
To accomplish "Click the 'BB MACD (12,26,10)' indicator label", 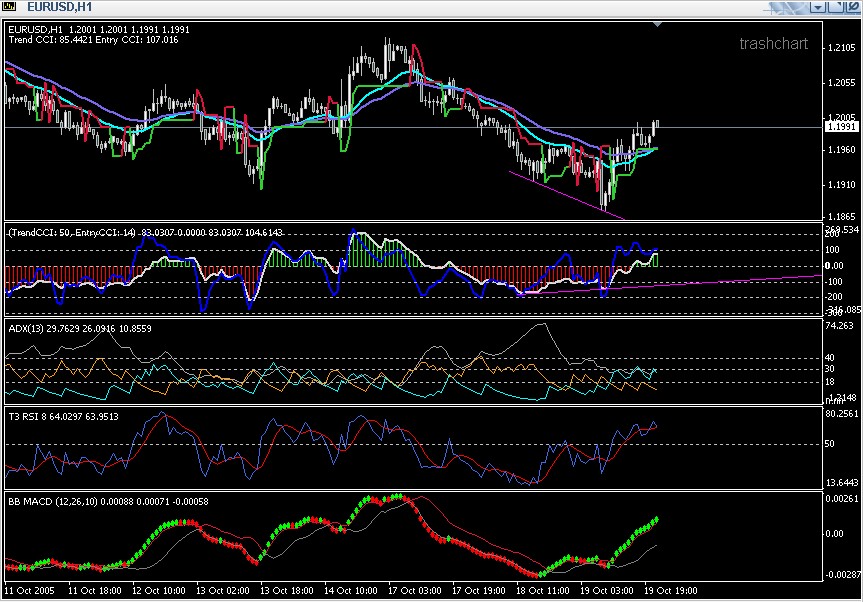I will [x=53, y=501].
